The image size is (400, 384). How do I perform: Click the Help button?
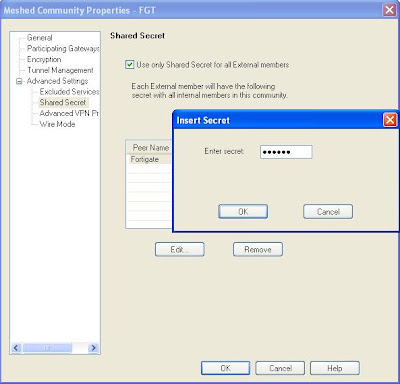(x=335, y=368)
